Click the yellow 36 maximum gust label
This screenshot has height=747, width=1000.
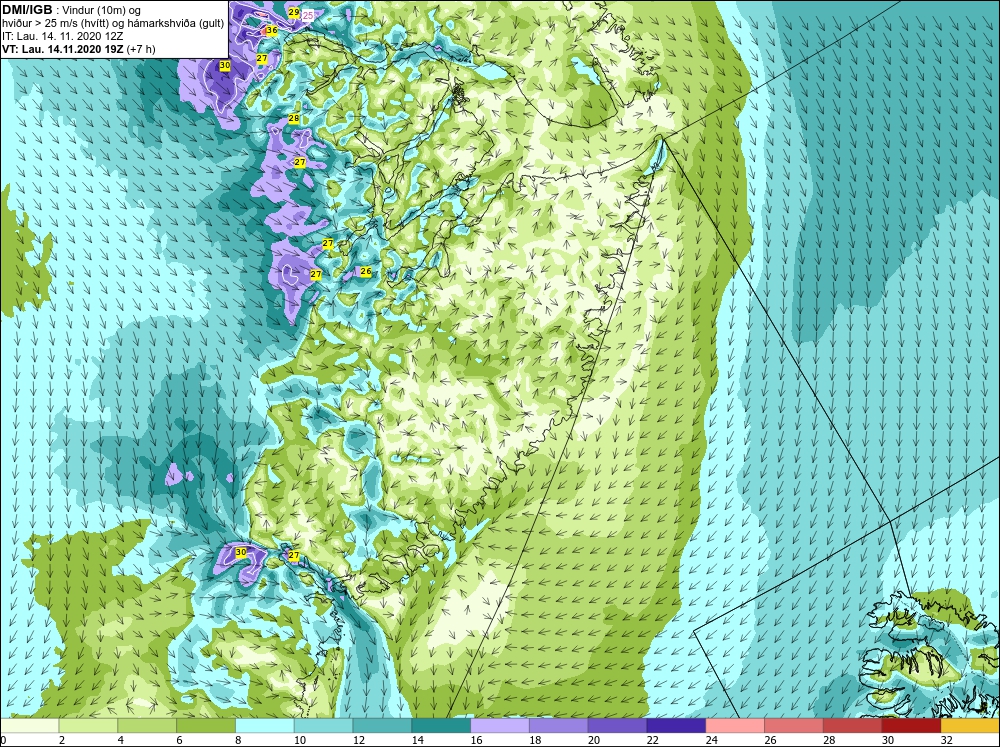click(x=272, y=30)
